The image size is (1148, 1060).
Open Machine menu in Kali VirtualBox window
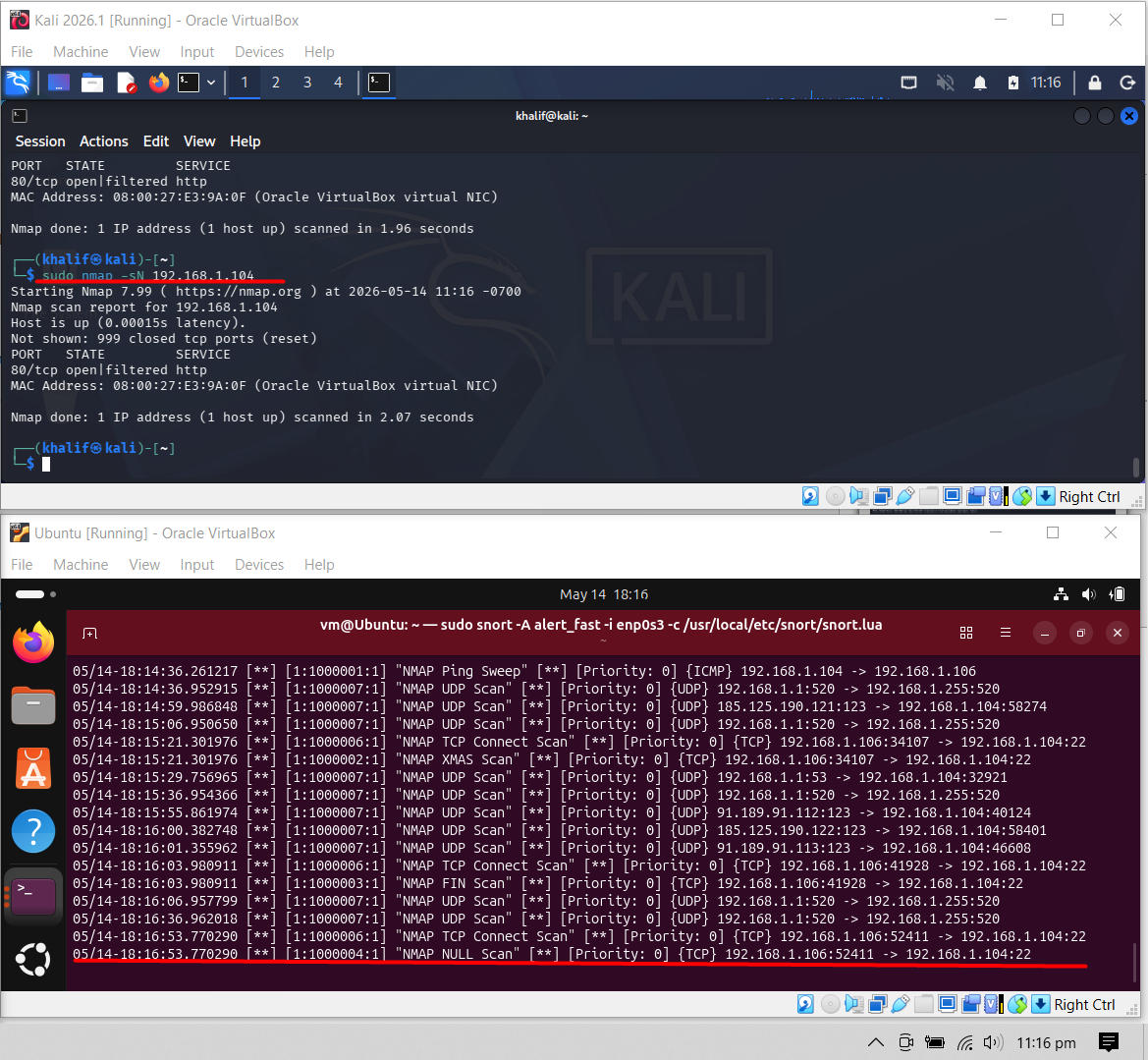81,52
